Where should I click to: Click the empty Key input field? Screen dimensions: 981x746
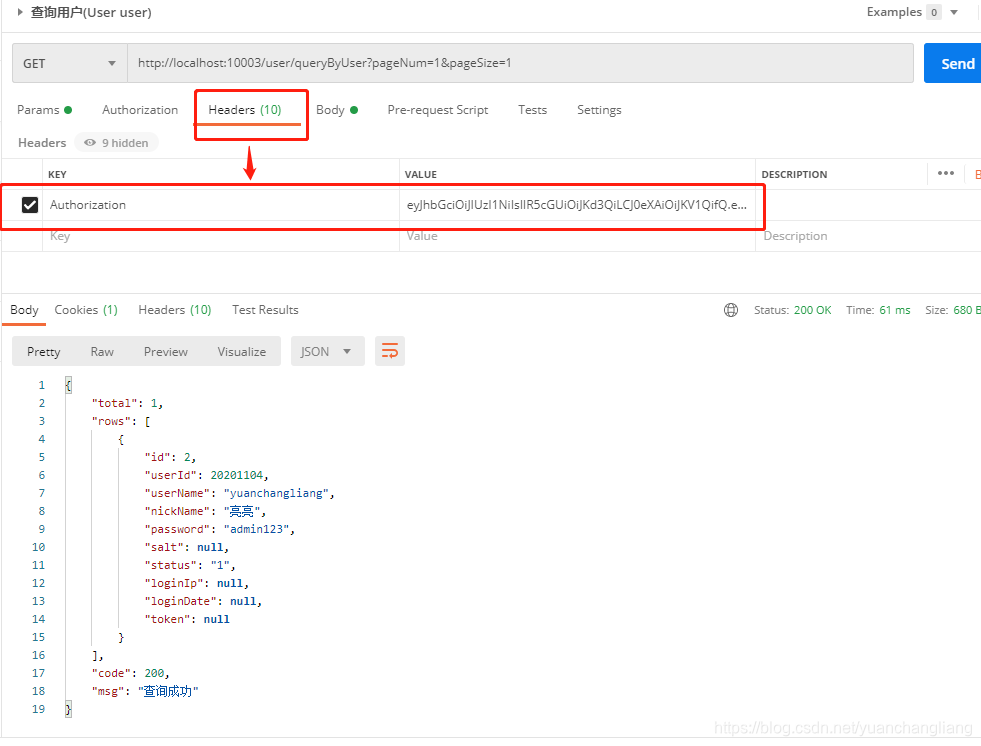220,236
